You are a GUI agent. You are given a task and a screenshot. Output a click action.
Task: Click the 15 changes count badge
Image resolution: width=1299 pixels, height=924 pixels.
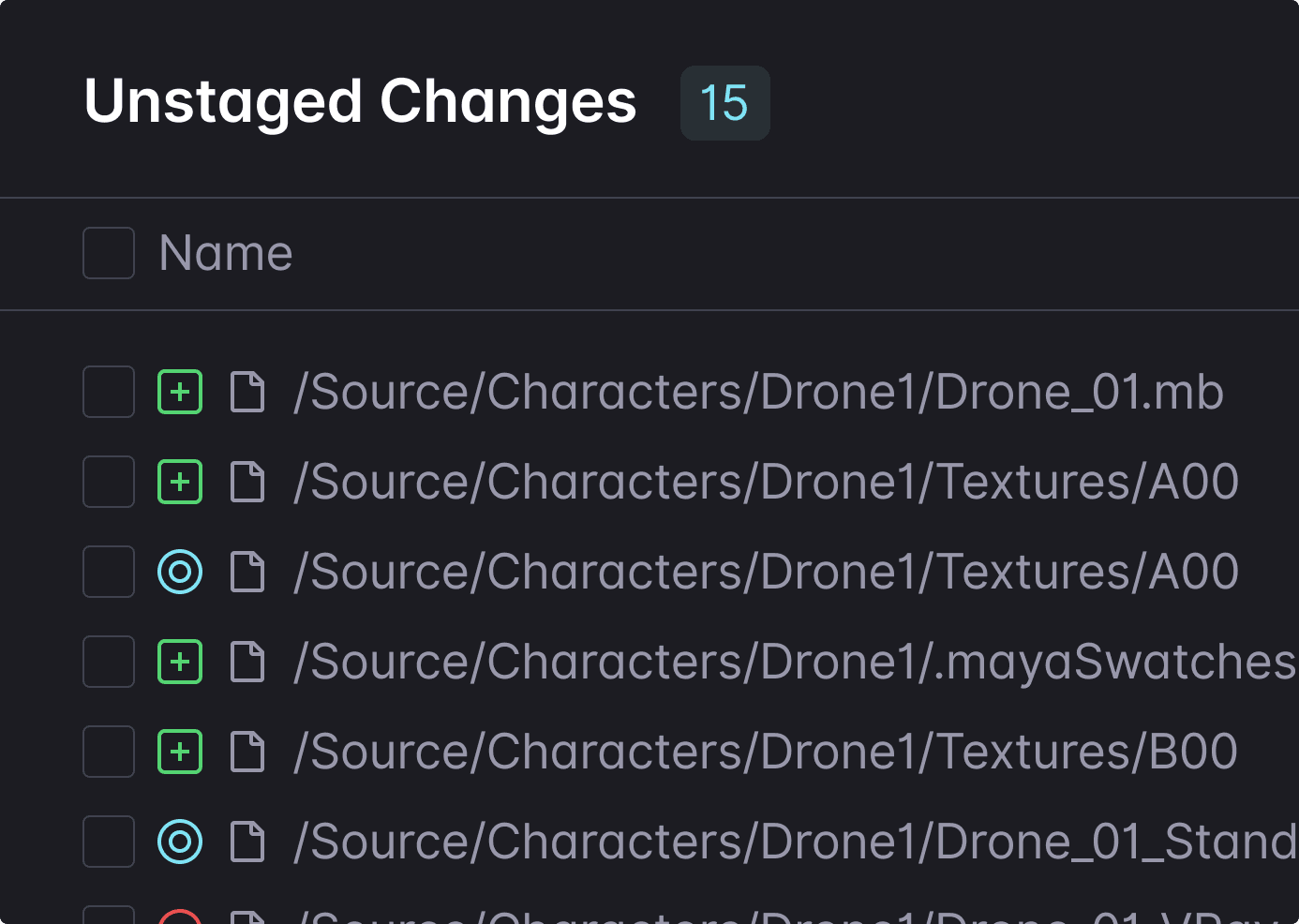[724, 103]
